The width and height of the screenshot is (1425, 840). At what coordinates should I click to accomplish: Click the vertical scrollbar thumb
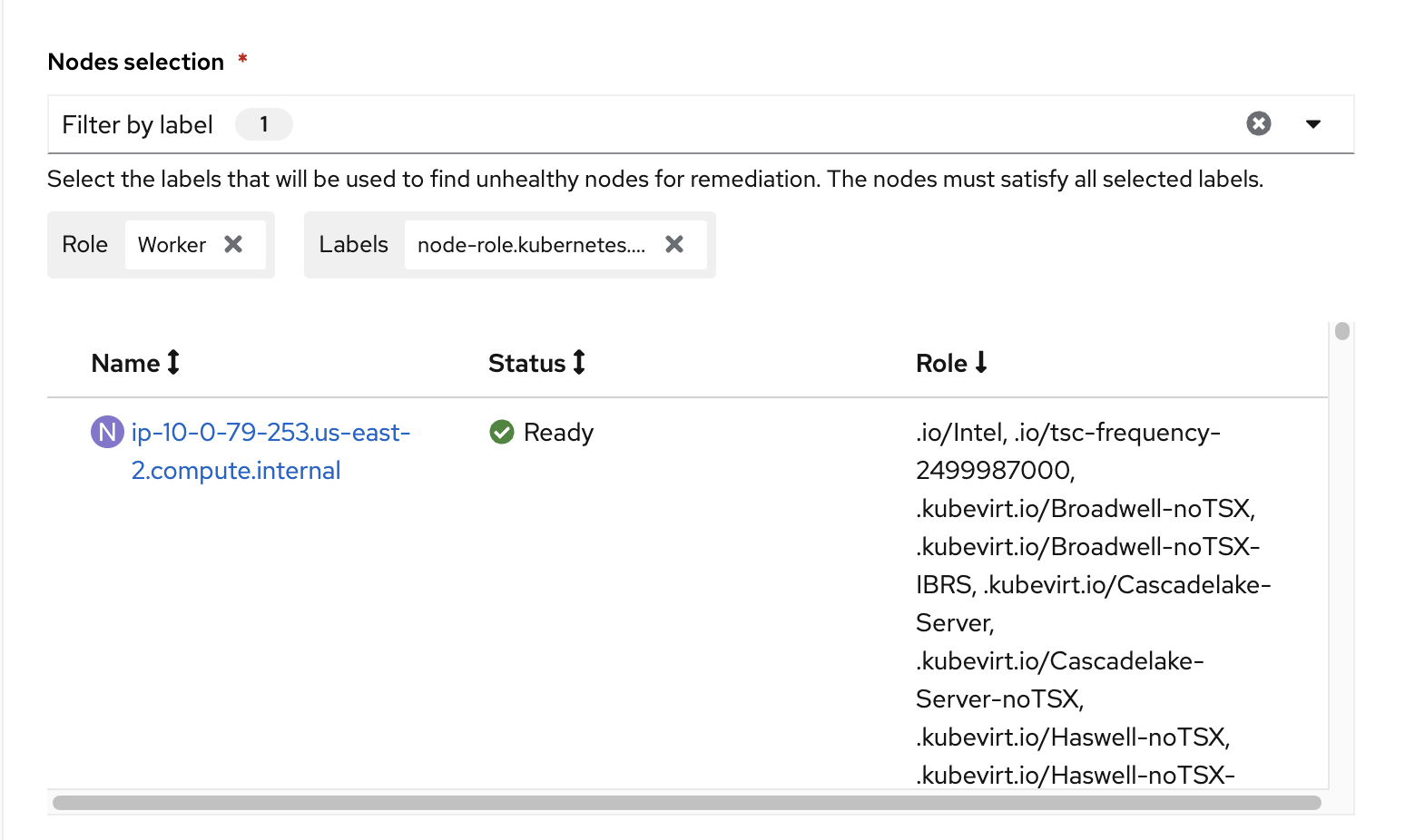point(1342,331)
